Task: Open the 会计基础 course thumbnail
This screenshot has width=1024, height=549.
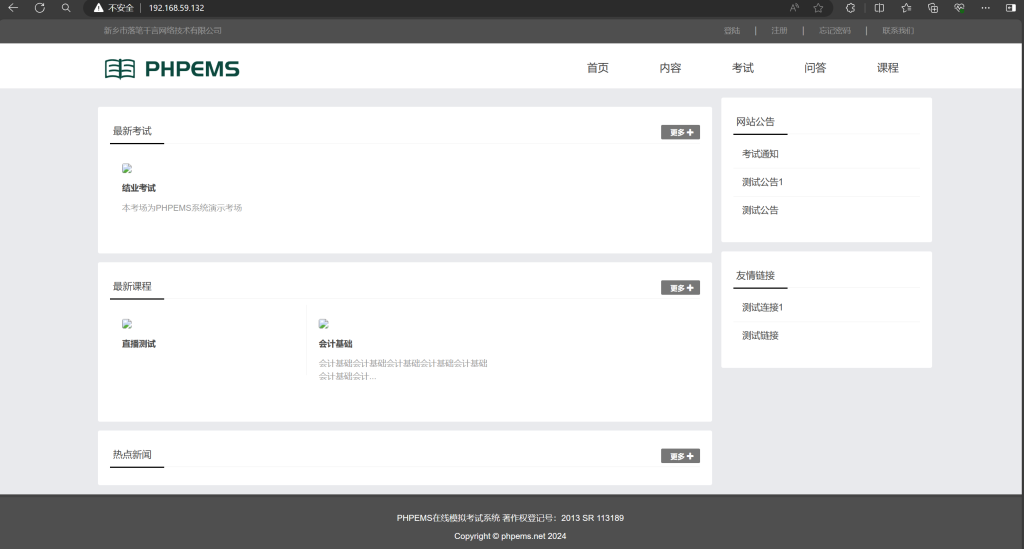Action: click(x=324, y=324)
